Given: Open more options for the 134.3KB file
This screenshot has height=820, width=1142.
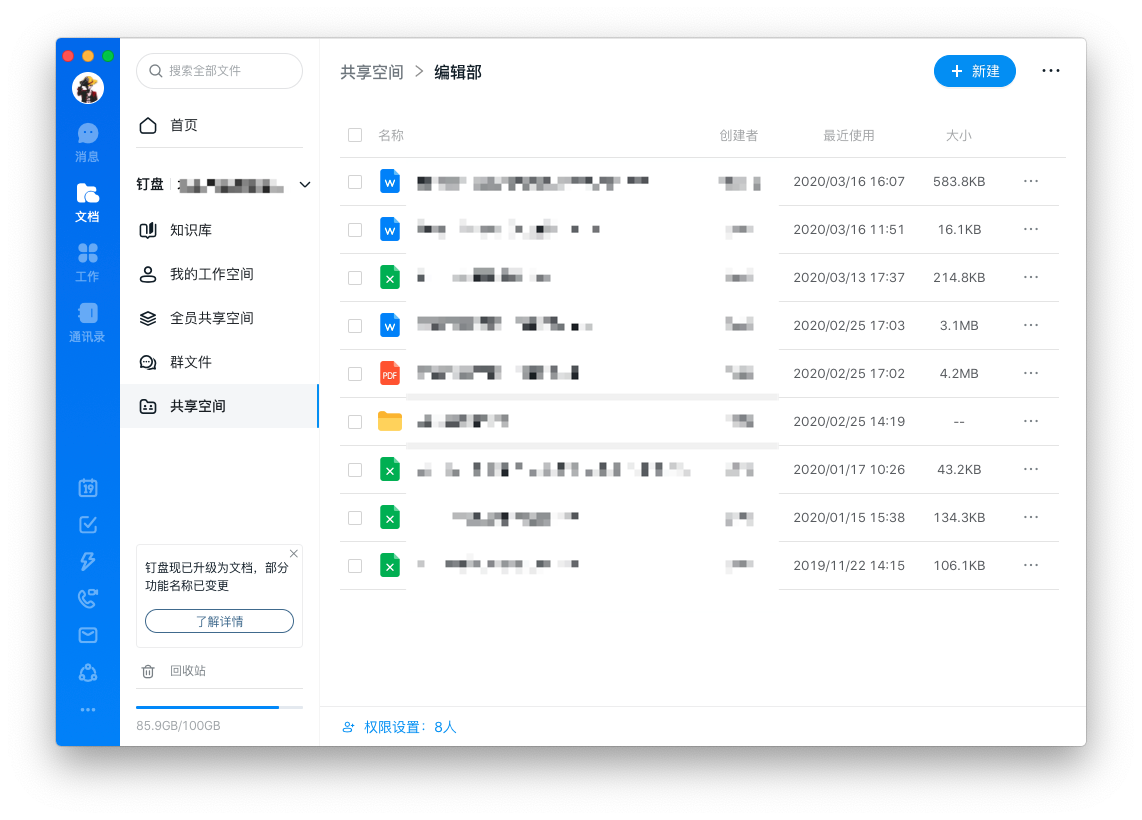Looking at the screenshot, I should click(x=1031, y=518).
